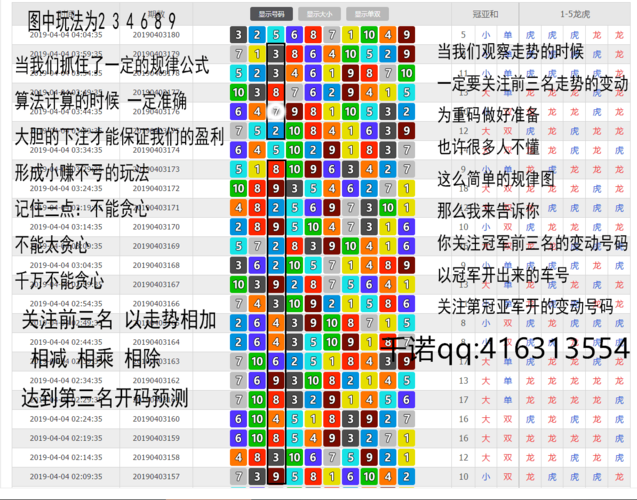Select issue number 20190403157
Image resolution: width=637 pixels, height=500 pixels.
click(156, 476)
